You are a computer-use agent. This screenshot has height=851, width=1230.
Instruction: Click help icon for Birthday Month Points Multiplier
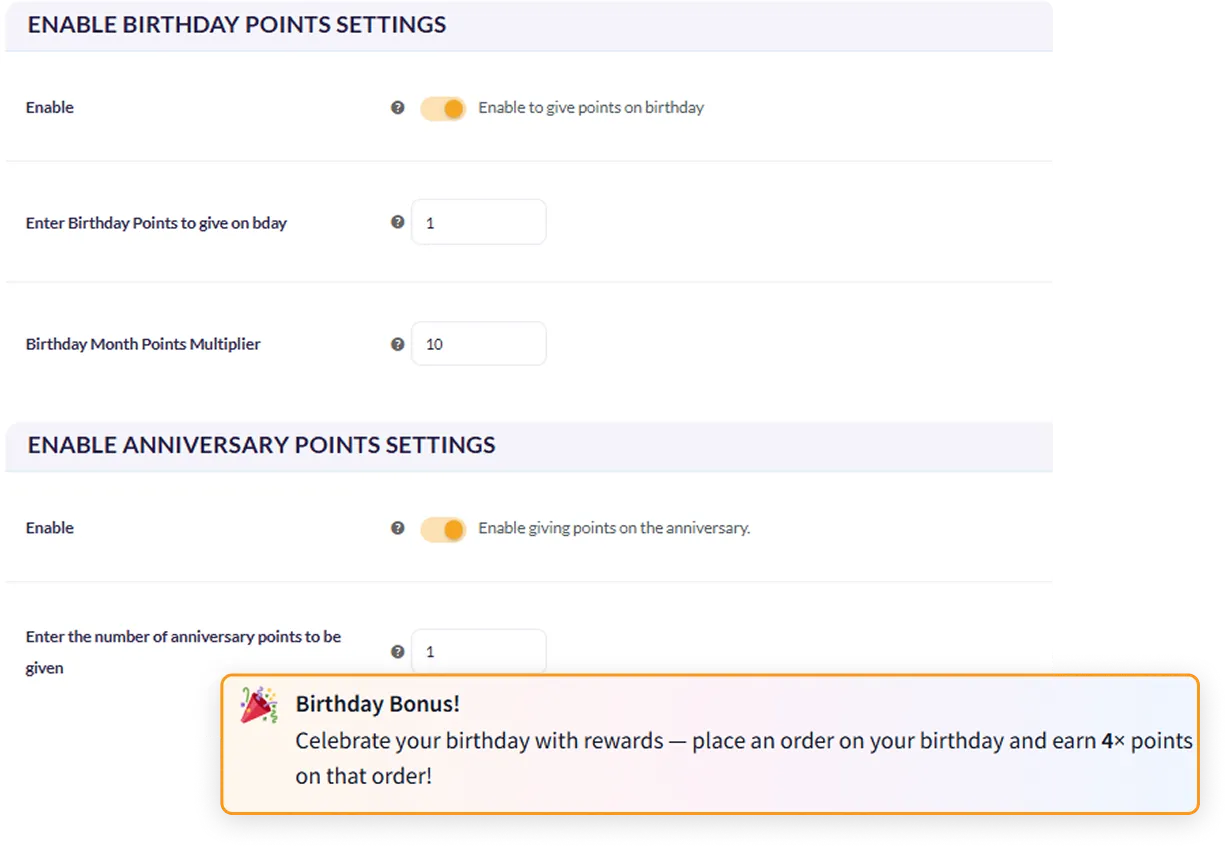pyautogui.click(x=398, y=344)
